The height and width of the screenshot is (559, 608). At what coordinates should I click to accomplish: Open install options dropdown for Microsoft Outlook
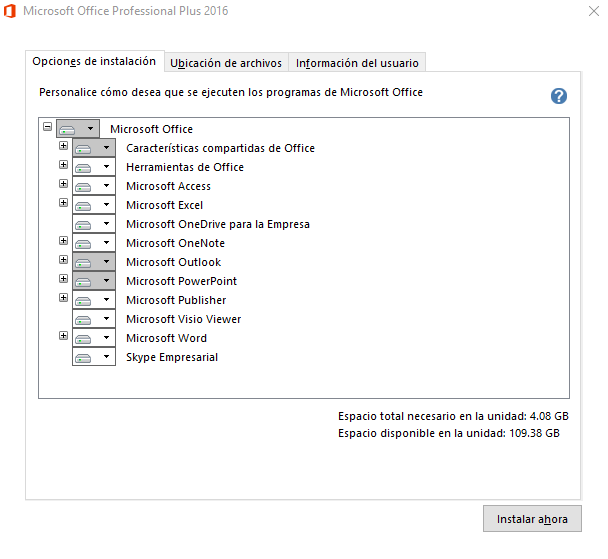tap(94, 262)
